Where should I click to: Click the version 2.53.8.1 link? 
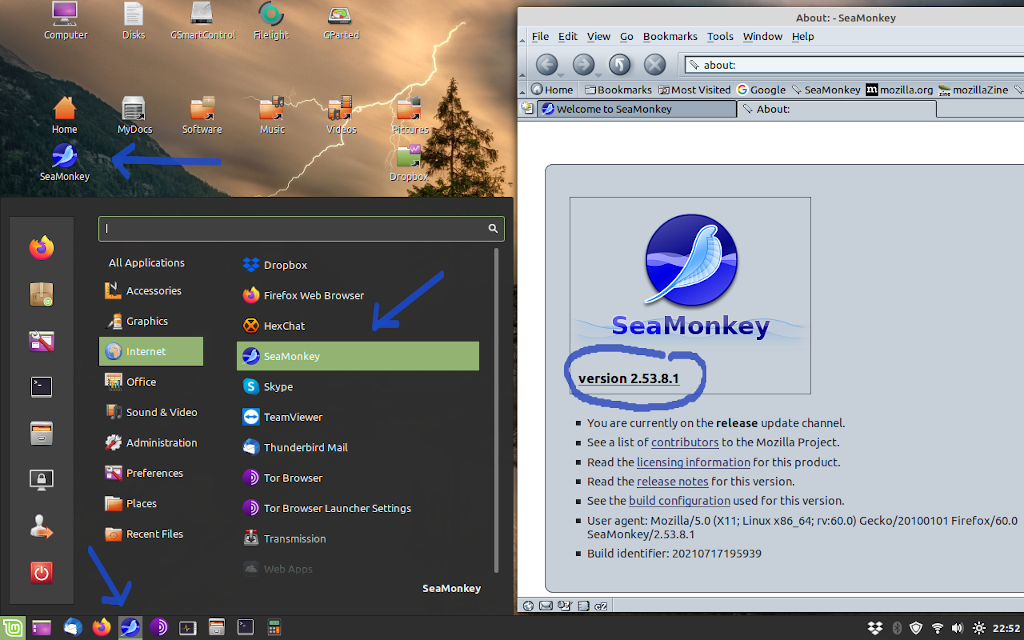pos(628,379)
